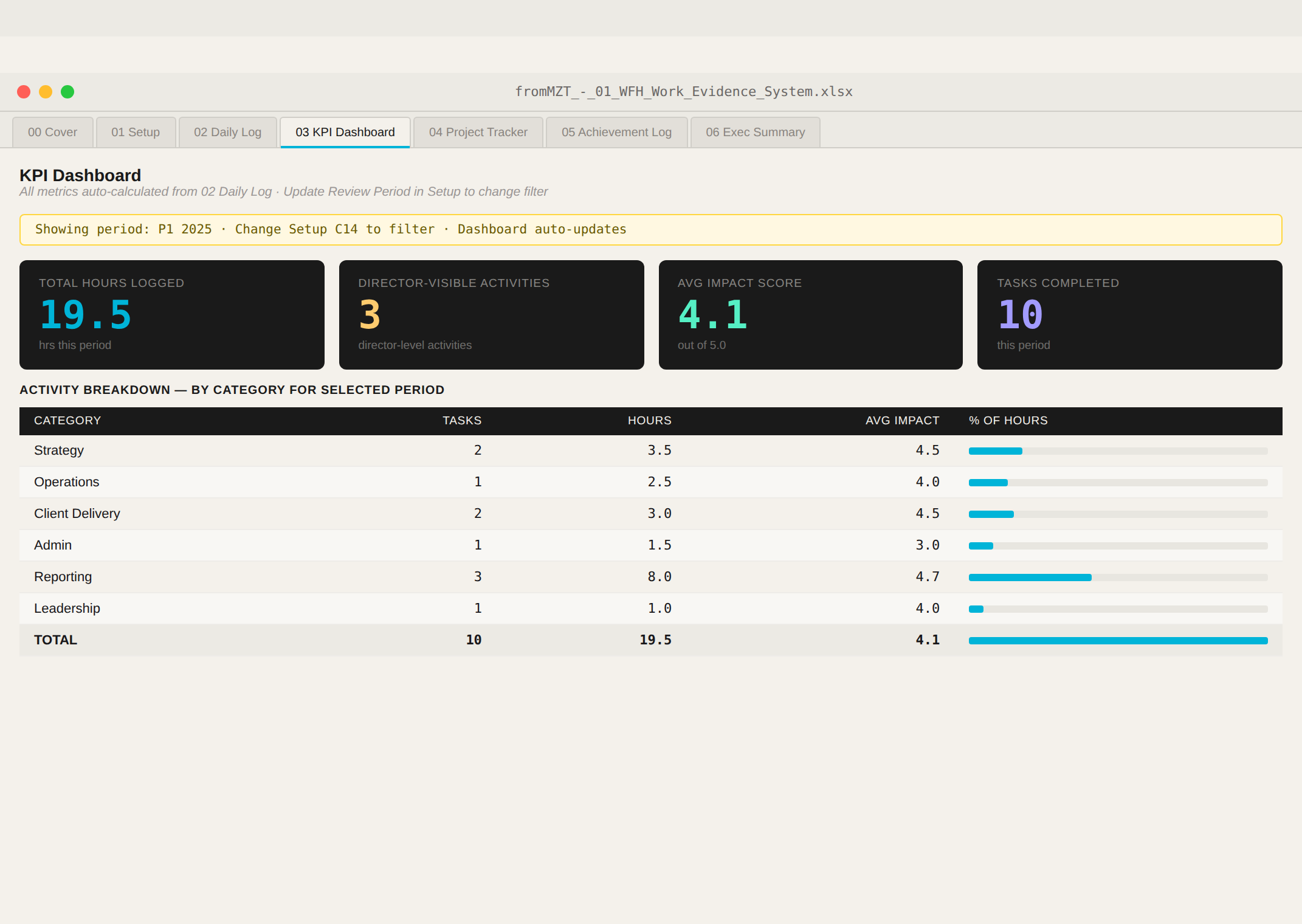
Task: Click the Admin percent-of-hours bar
Action: pyautogui.click(x=1118, y=546)
